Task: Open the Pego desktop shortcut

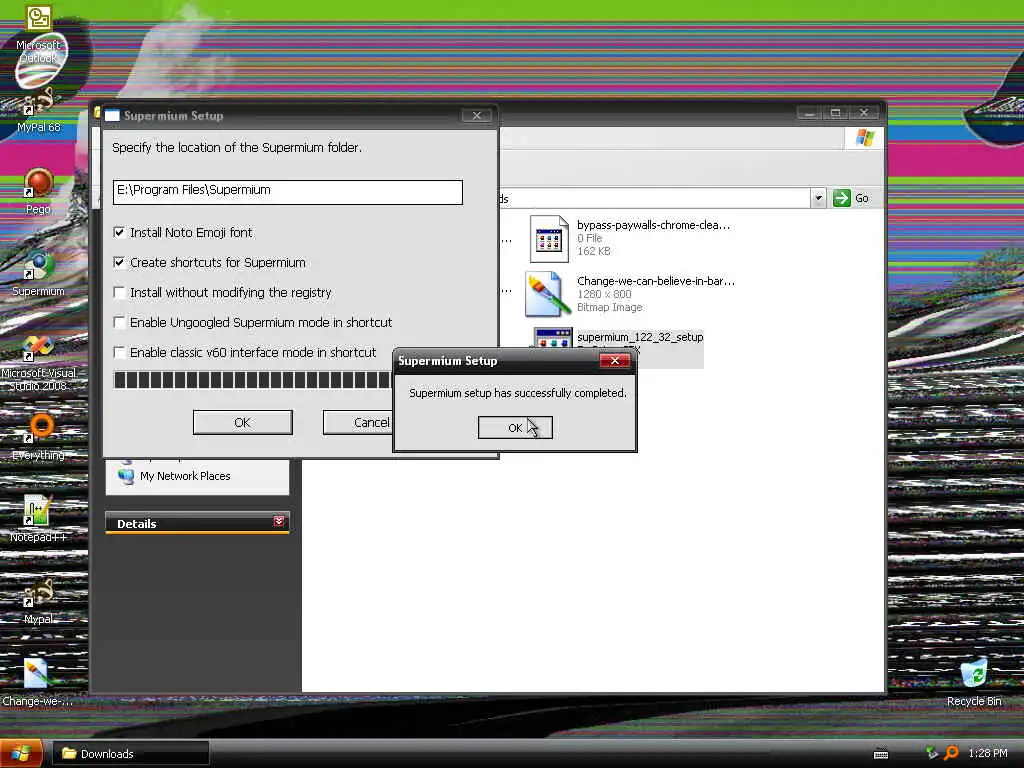Action: click(x=38, y=192)
